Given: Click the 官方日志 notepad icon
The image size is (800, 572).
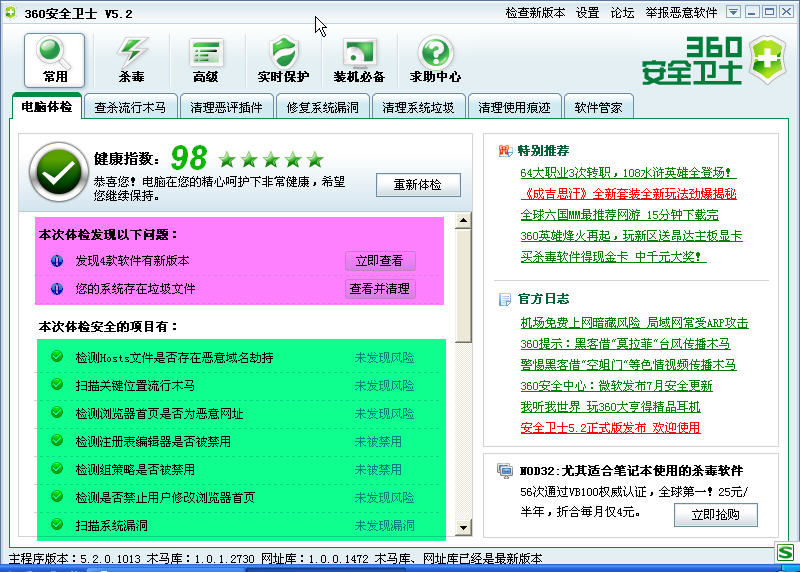Looking at the screenshot, I should (505, 299).
